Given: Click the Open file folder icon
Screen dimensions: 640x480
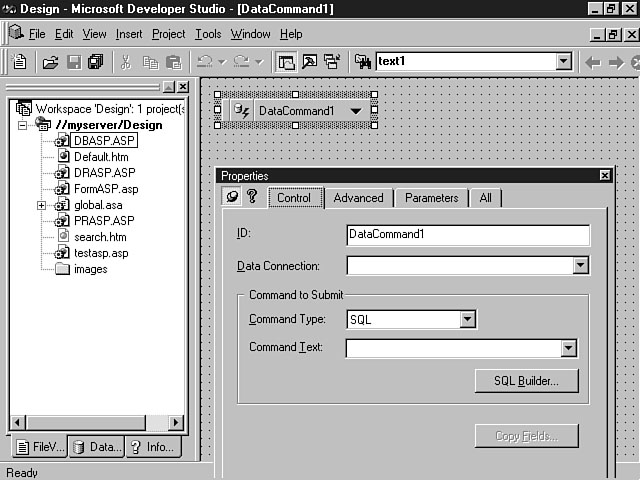Looking at the screenshot, I should coord(50,62).
